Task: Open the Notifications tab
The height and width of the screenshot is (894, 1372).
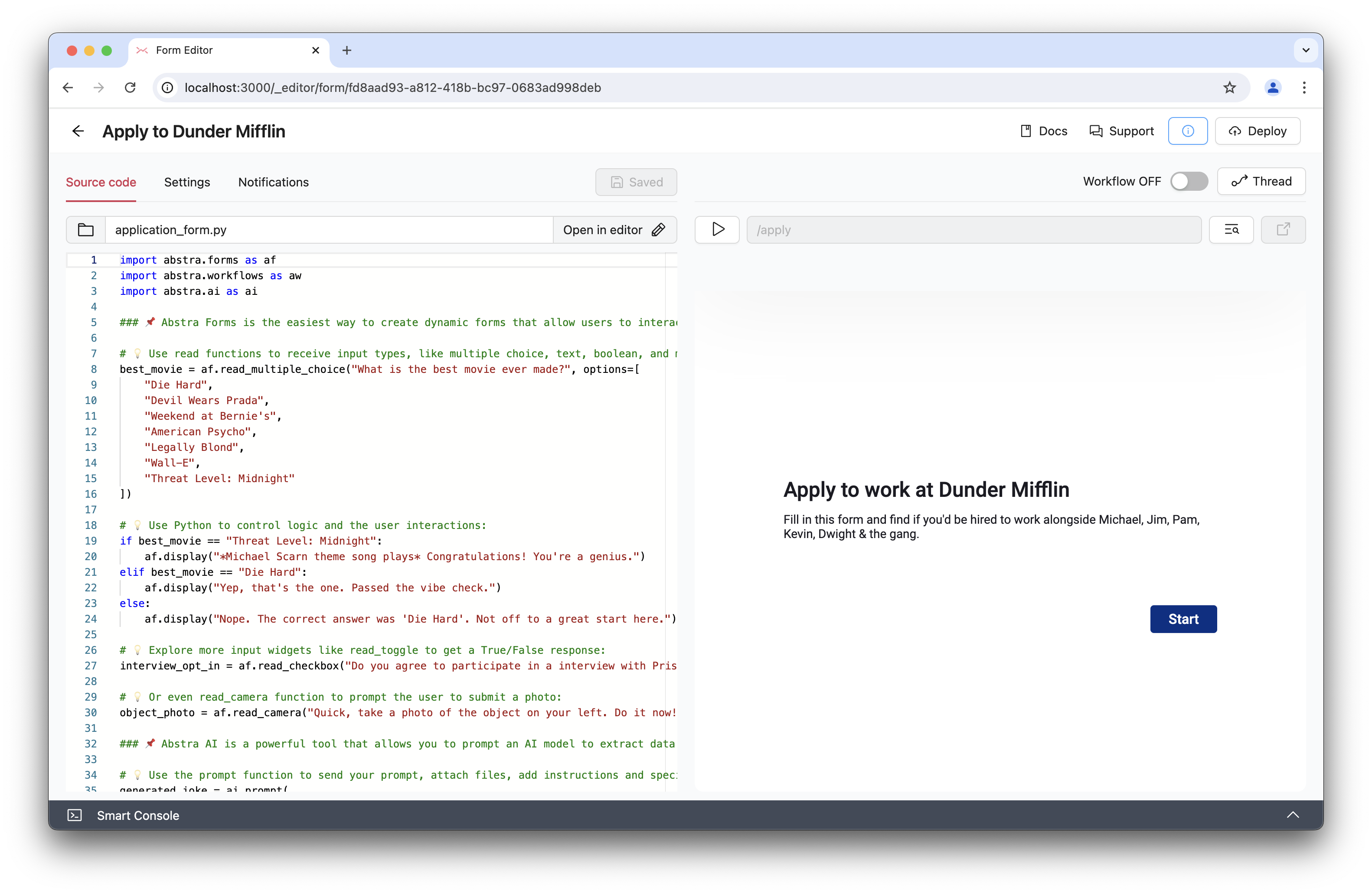Action: pyautogui.click(x=273, y=182)
